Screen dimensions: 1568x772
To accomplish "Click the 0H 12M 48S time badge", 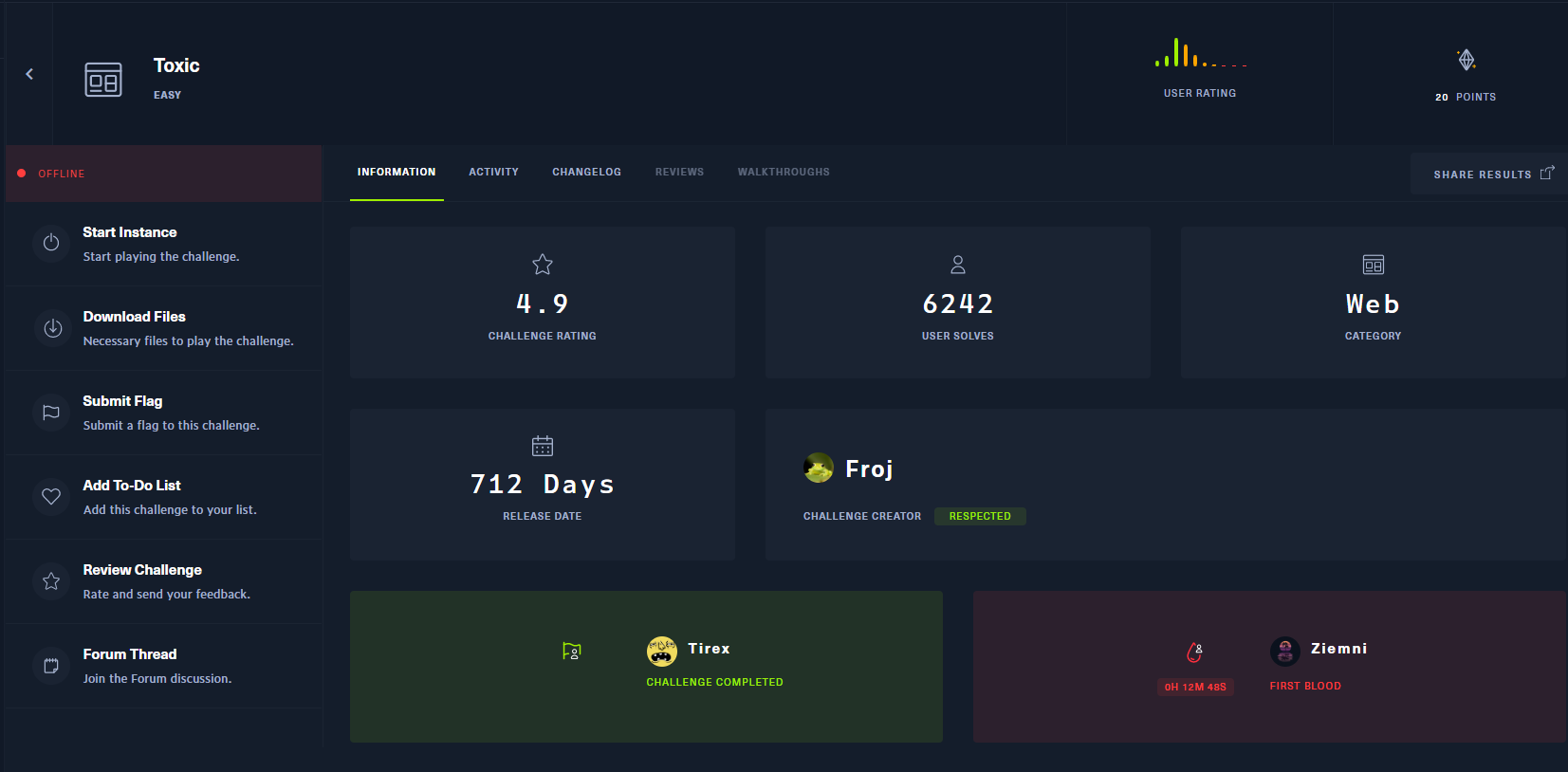I will (1195, 687).
